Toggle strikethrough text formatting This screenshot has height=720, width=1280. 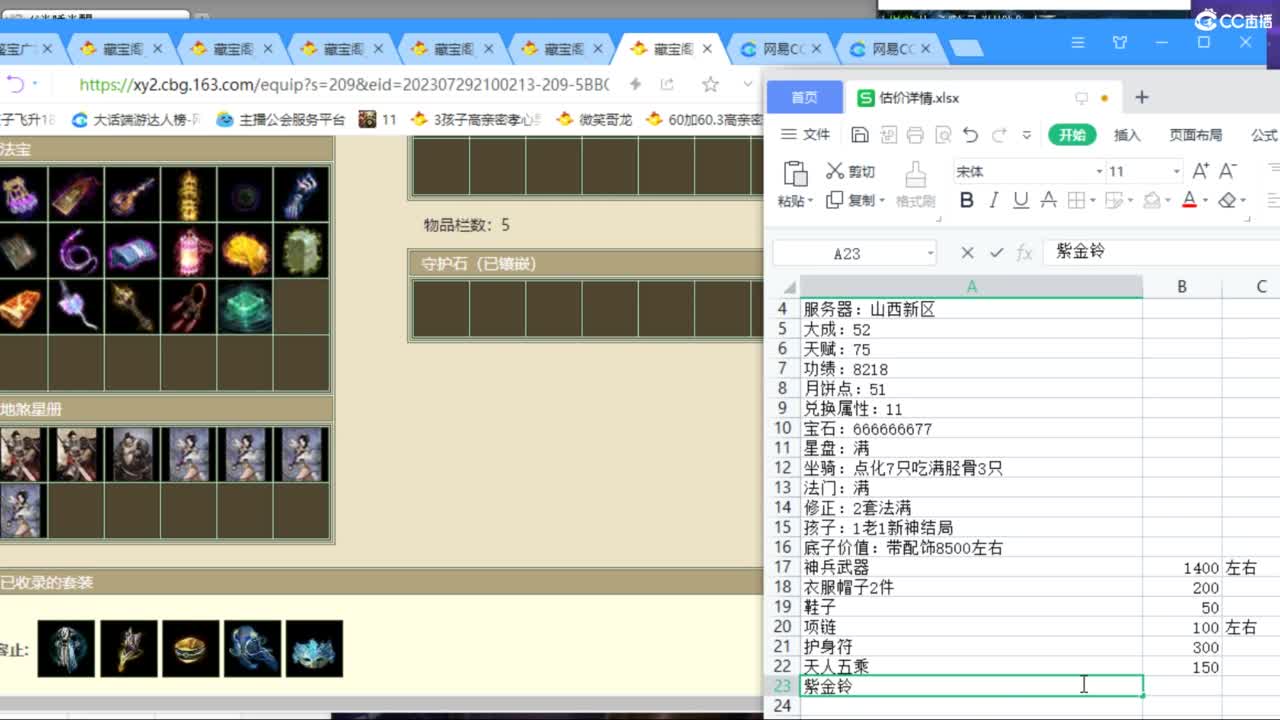click(x=1048, y=200)
